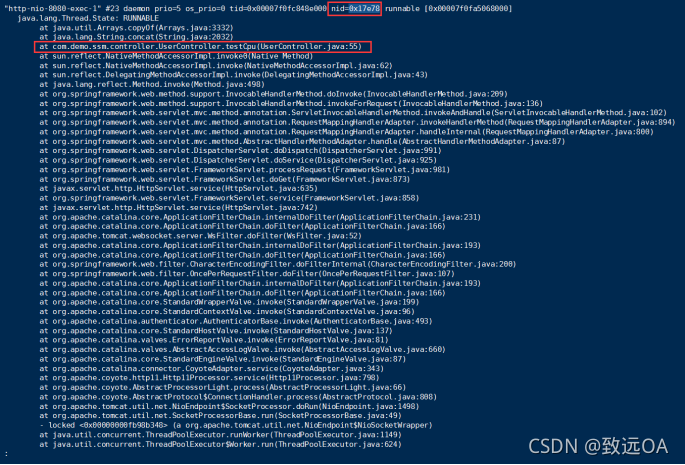Click SocketProcessorBase.run line
Viewport: 685px width, 465px height.
click(x=220, y=416)
